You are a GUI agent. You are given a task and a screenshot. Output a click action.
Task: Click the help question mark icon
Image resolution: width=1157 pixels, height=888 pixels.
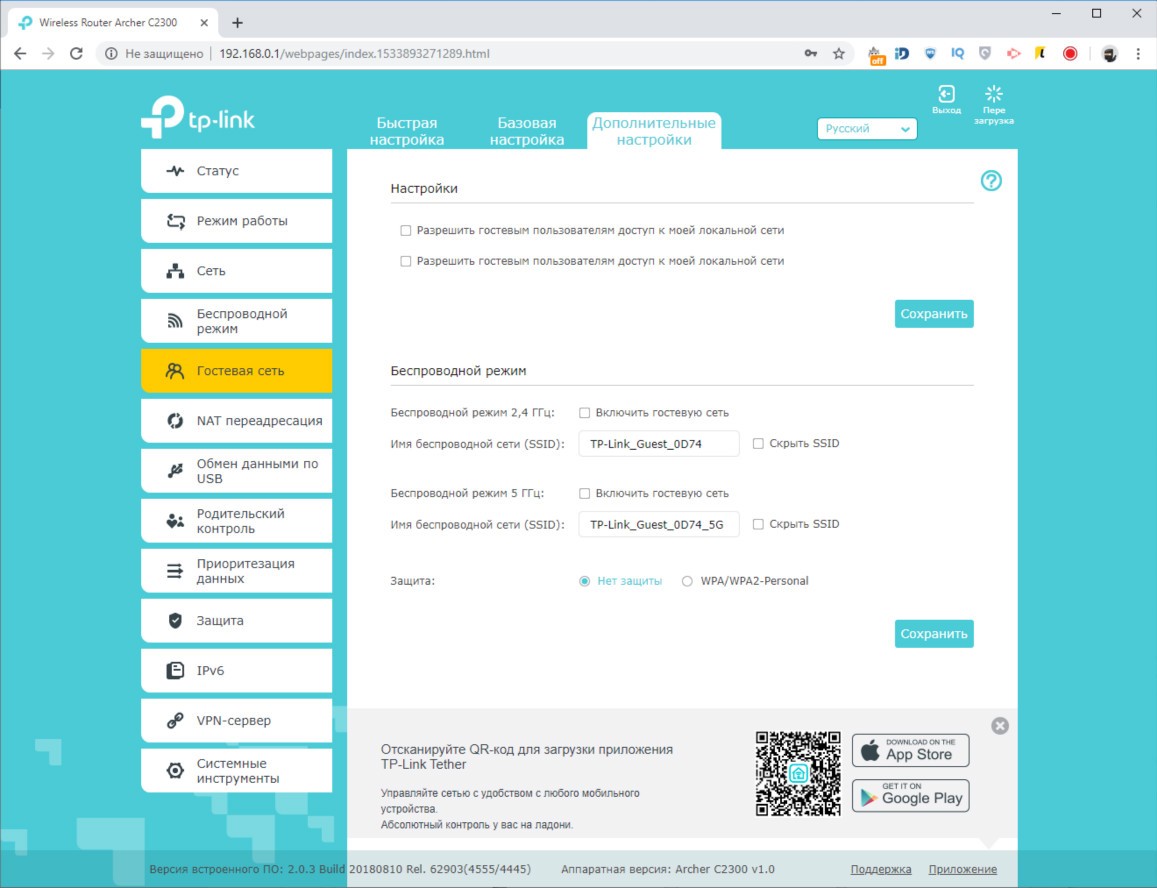tap(991, 181)
